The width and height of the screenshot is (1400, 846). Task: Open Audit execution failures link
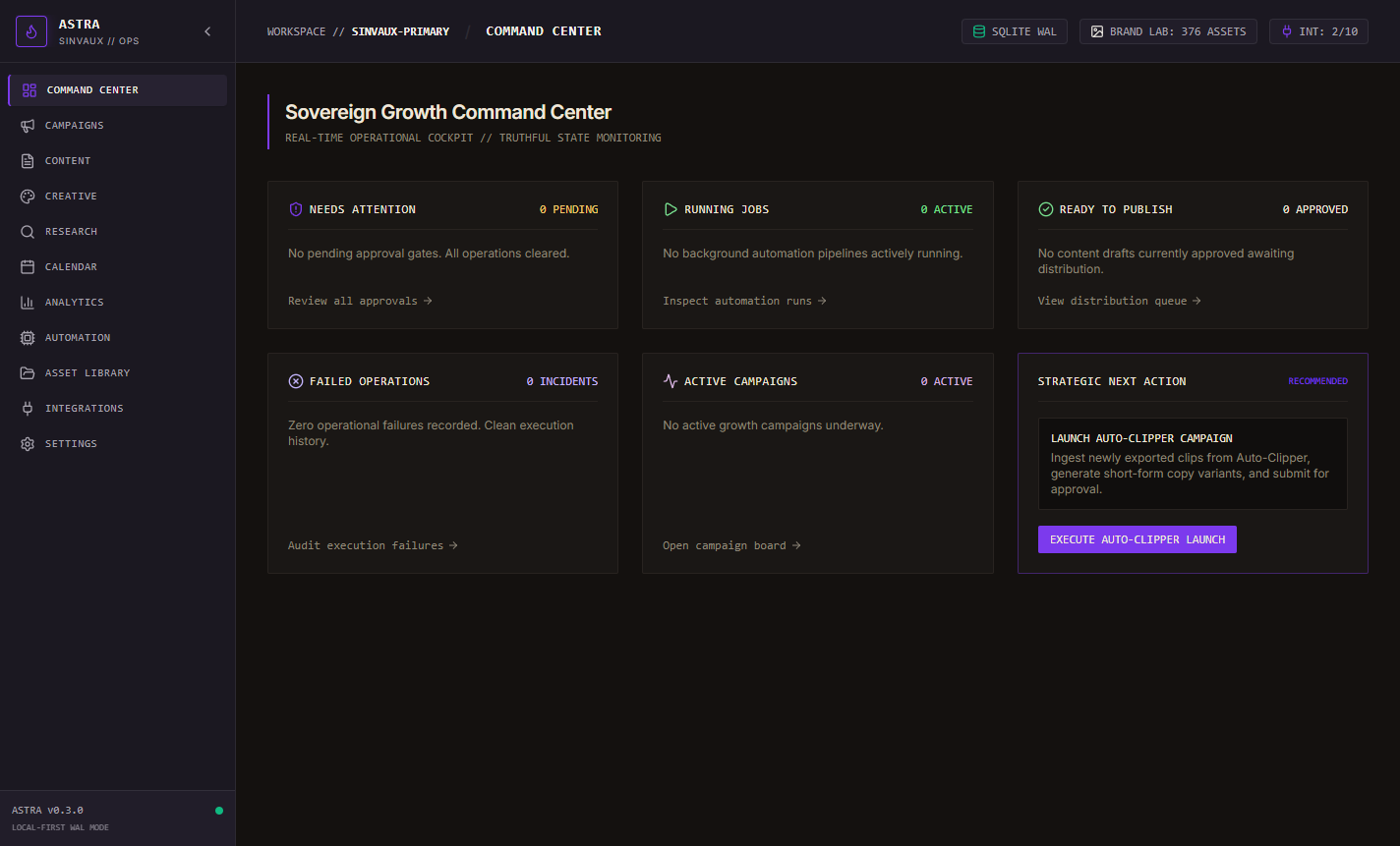(373, 545)
